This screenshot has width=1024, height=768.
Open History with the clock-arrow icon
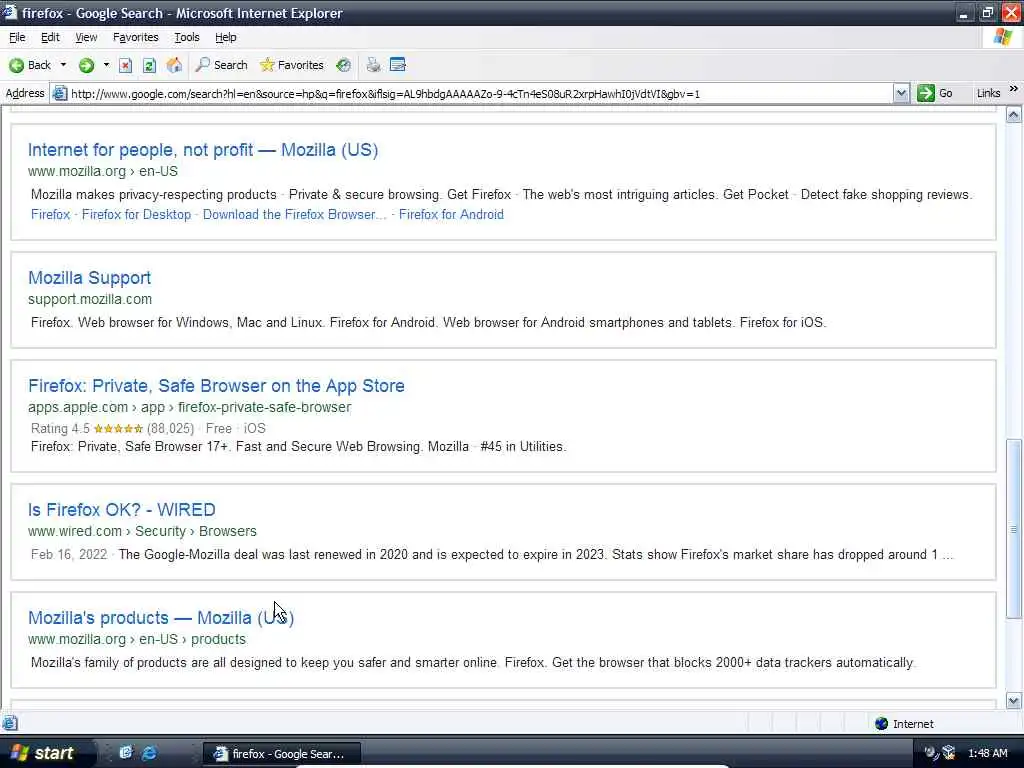click(344, 65)
